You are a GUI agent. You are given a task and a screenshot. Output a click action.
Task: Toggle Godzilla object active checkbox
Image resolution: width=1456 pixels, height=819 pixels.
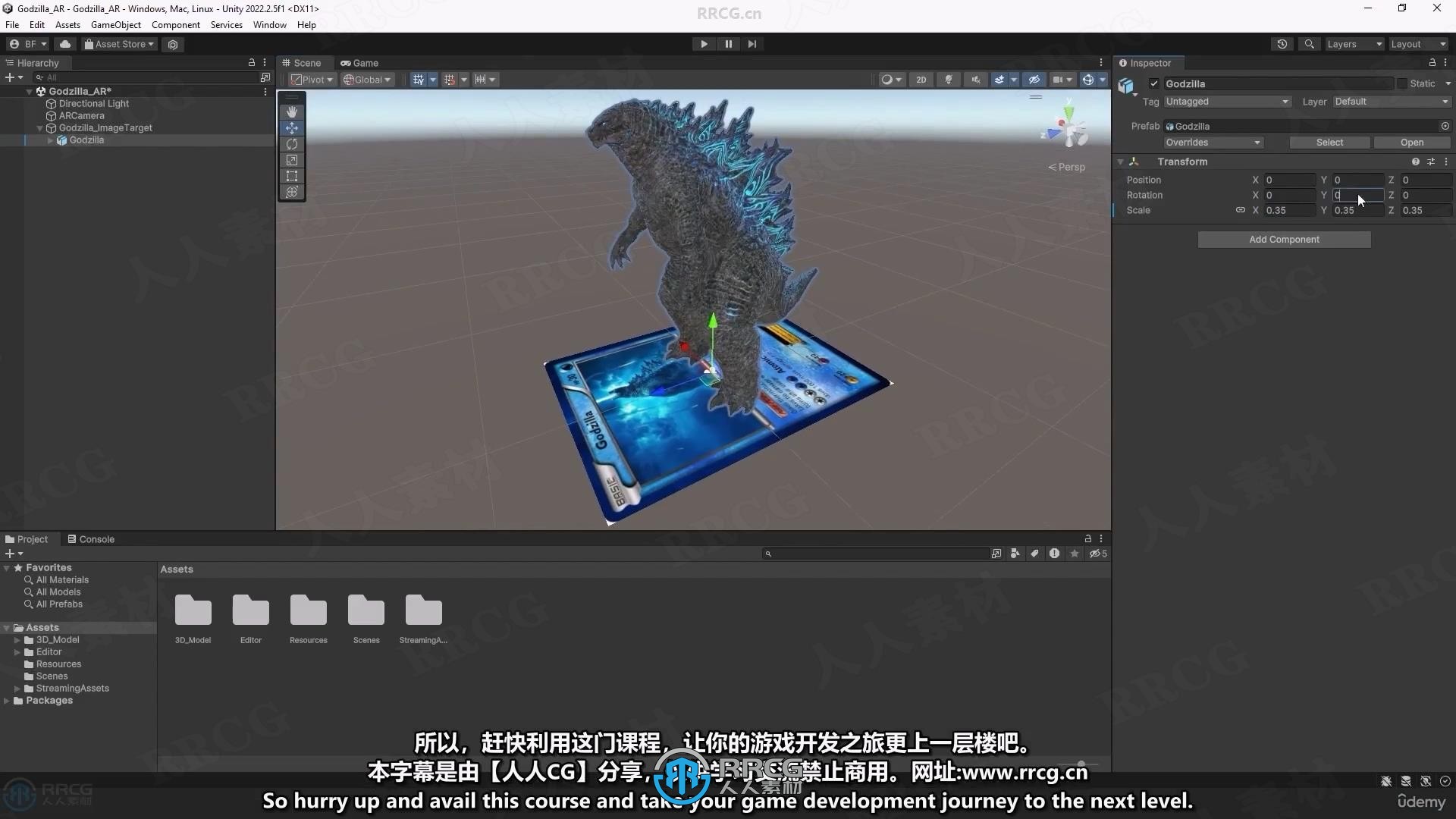(1153, 83)
